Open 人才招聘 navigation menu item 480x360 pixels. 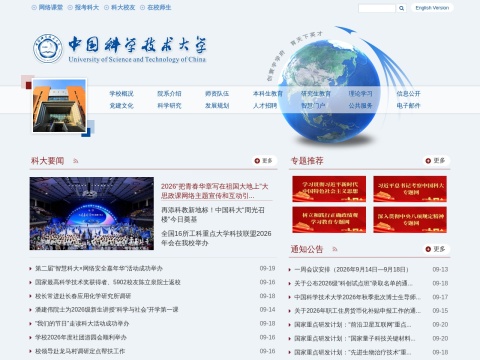pos(265,106)
